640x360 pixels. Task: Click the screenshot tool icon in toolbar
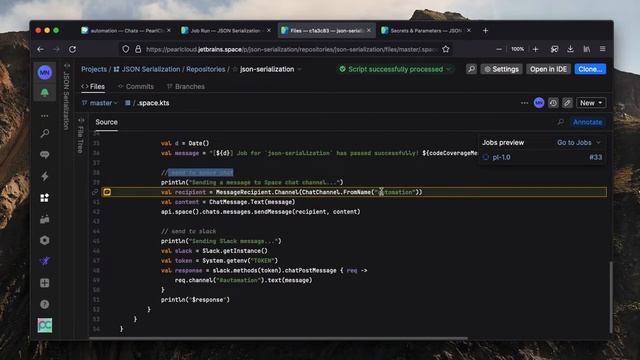click(554, 49)
